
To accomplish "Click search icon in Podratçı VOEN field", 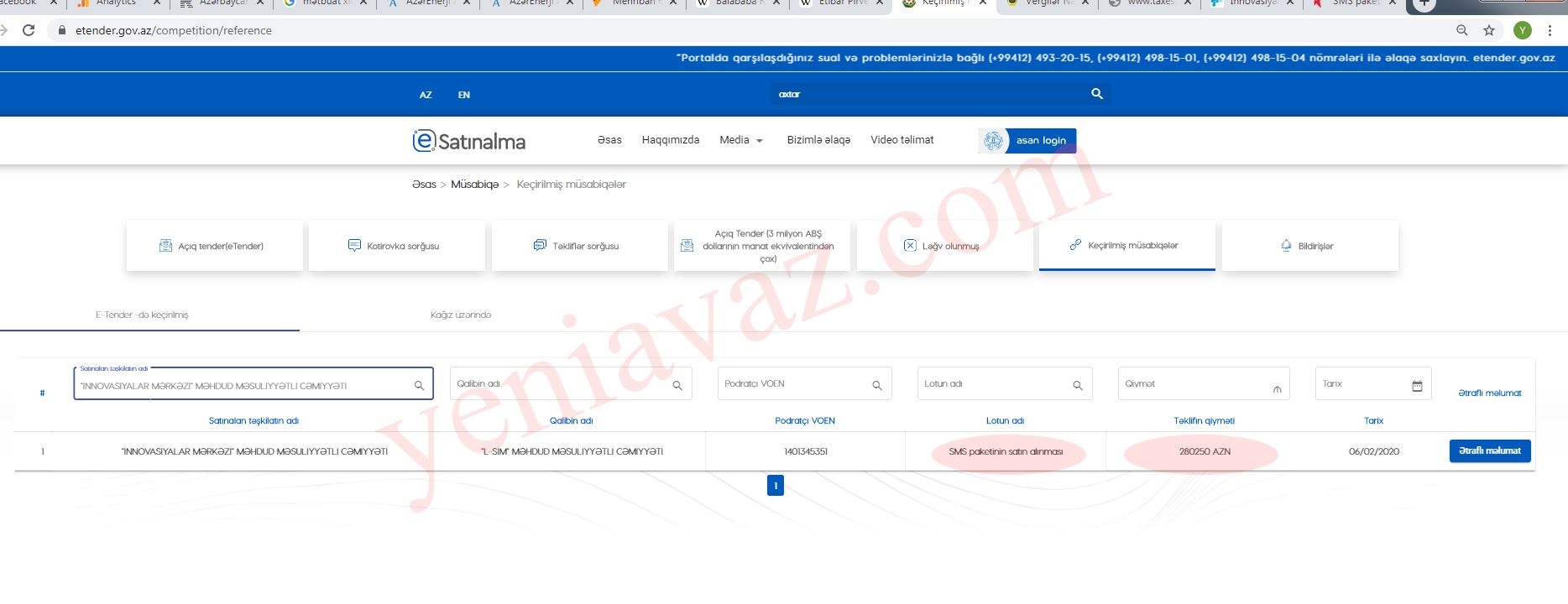I will [x=876, y=386].
